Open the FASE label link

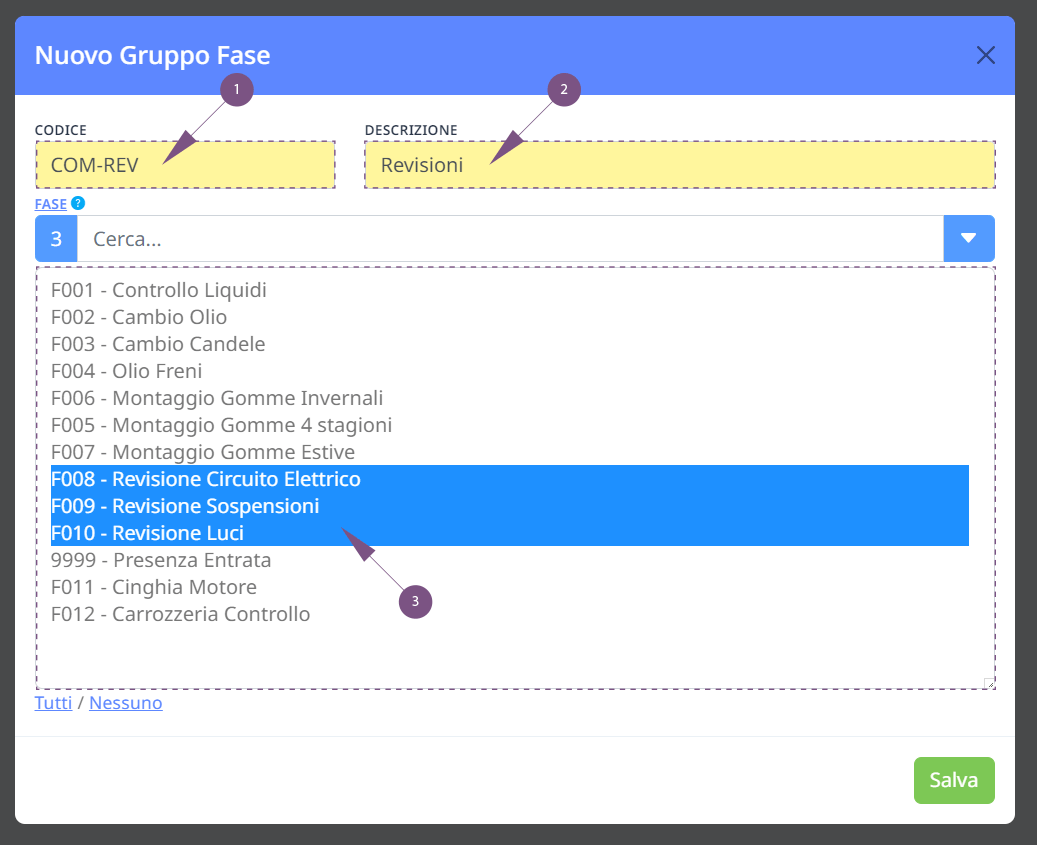click(51, 204)
